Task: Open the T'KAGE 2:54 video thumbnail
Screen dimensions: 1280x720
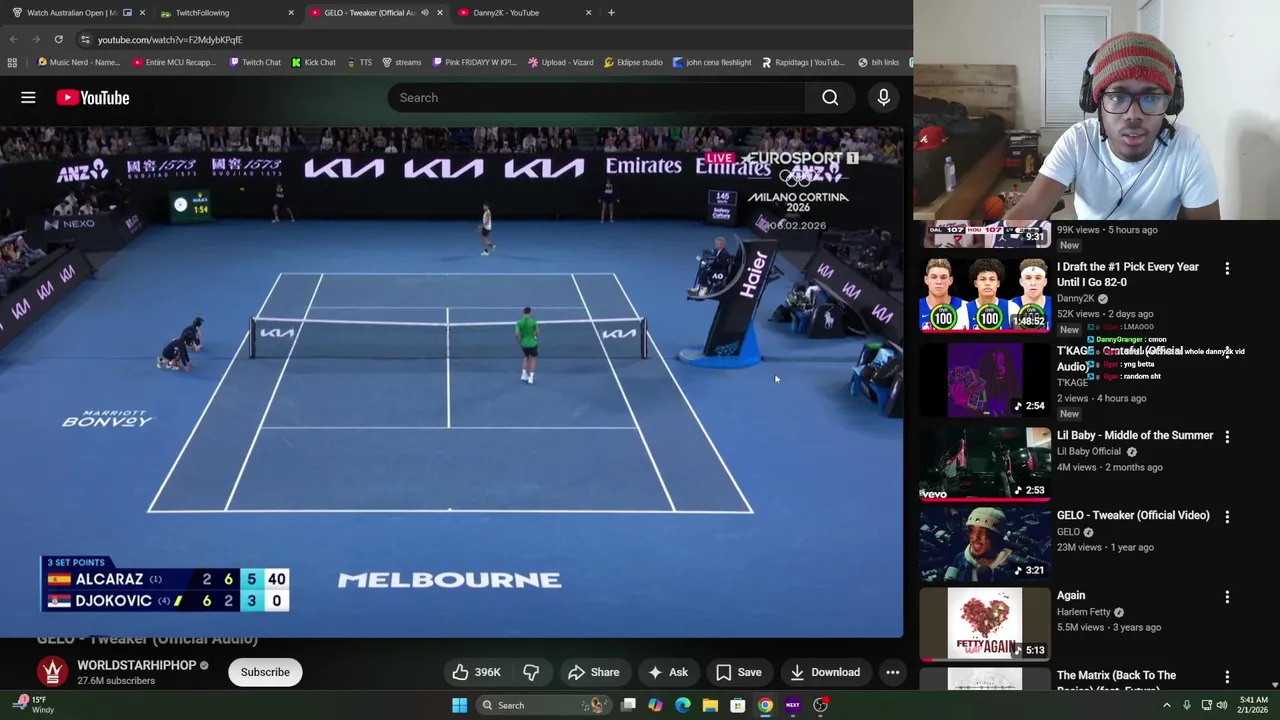Action: pyautogui.click(x=985, y=380)
